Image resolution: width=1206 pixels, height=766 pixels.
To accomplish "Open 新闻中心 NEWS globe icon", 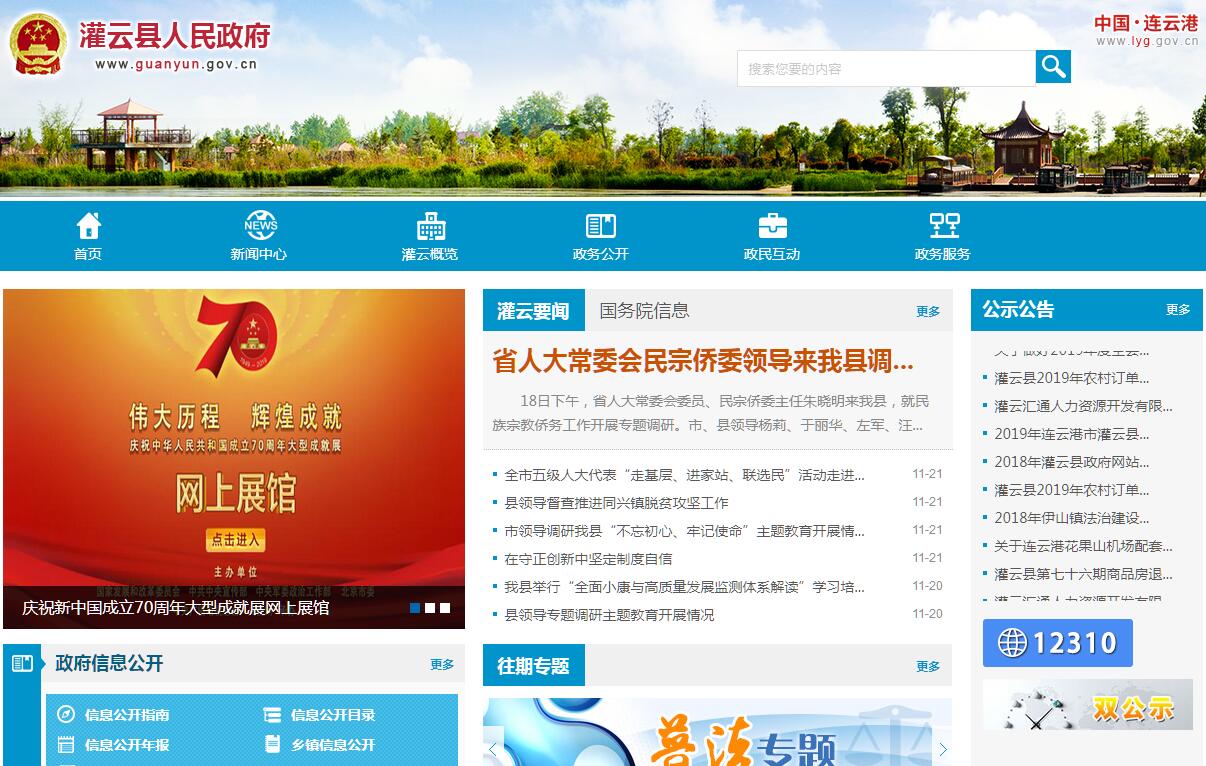I will (x=260, y=225).
